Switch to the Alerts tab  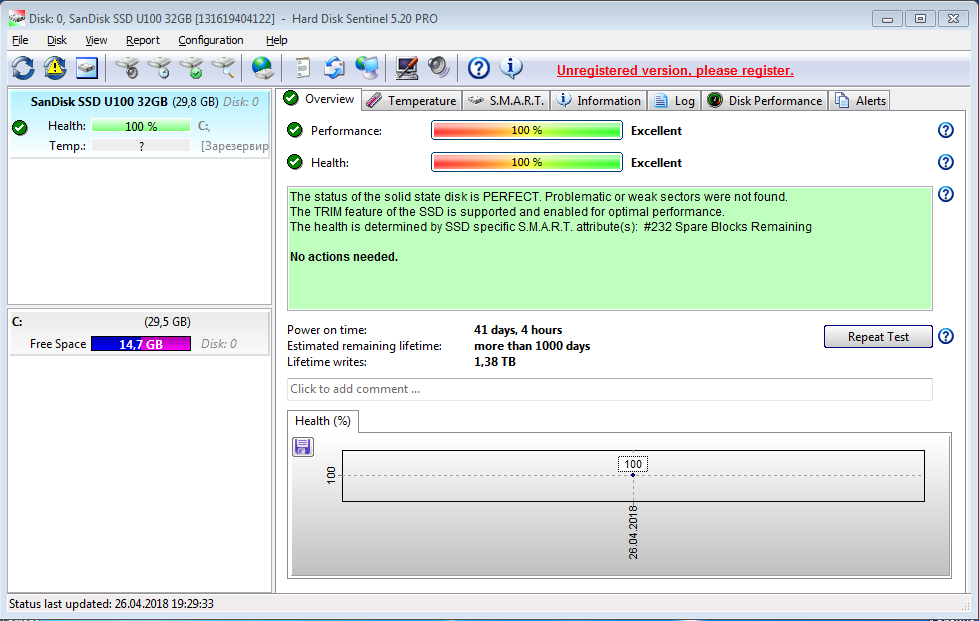(x=860, y=100)
